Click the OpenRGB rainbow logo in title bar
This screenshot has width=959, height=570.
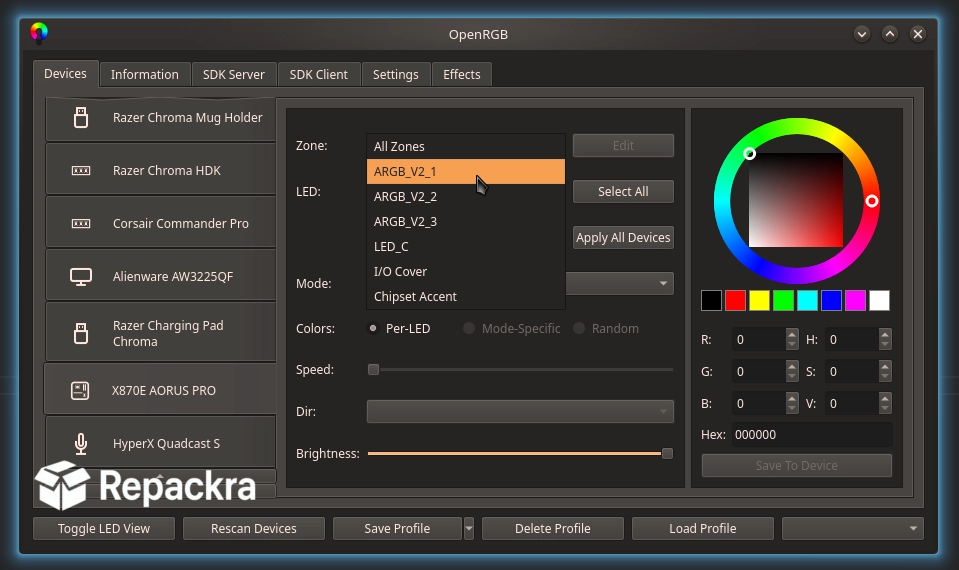click(x=39, y=33)
